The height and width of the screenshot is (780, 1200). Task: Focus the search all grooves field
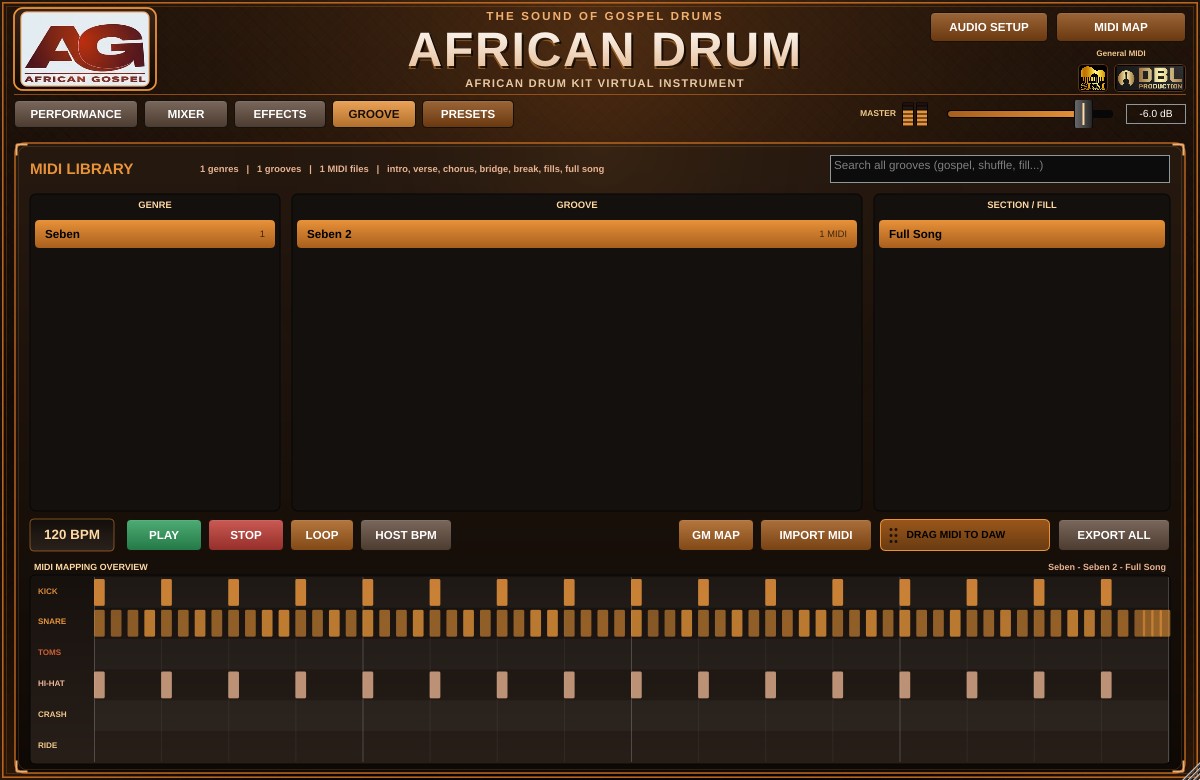1000,169
